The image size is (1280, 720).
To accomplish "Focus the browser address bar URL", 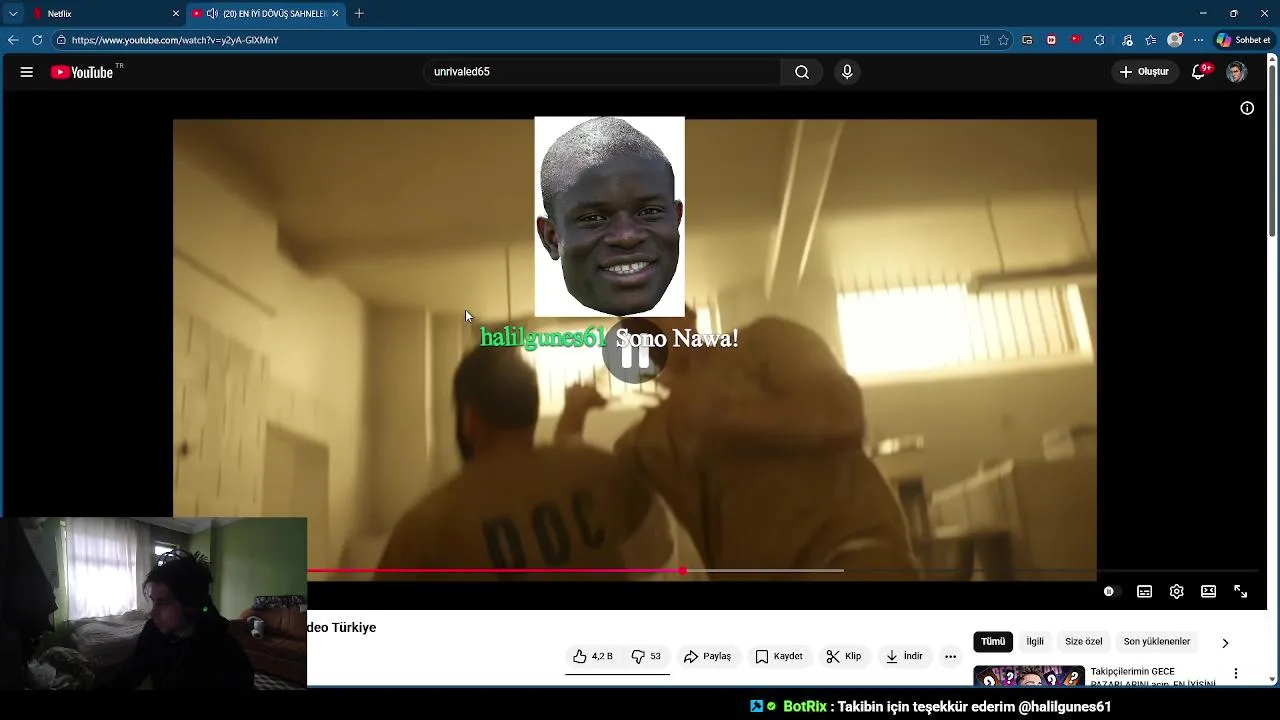I will (x=175, y=40).
